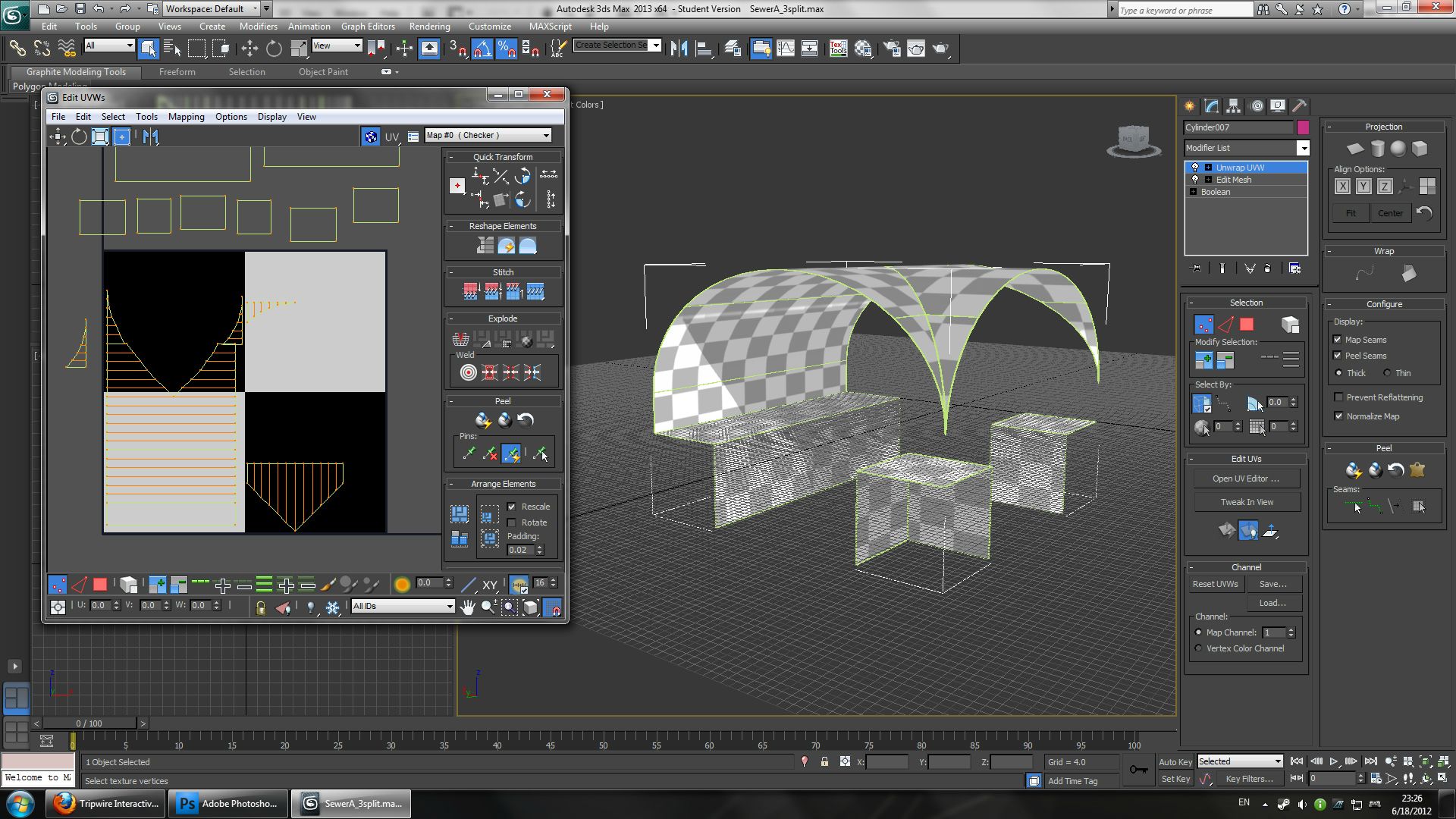Enable the Rotate checkbox in Arrange Elements
Image resolution: width=1456 pixels, height=819 pixels.
(511, 522)
